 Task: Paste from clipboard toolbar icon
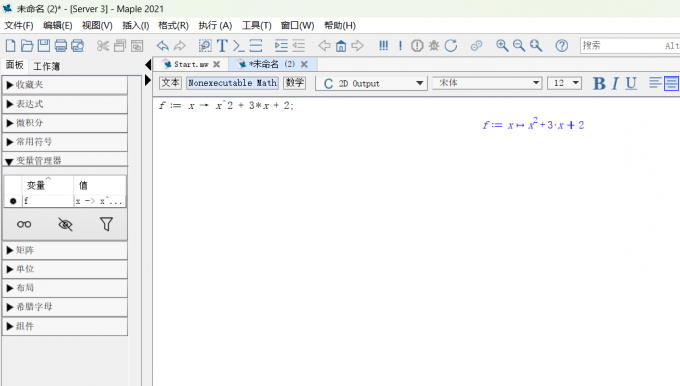[137, 46]
